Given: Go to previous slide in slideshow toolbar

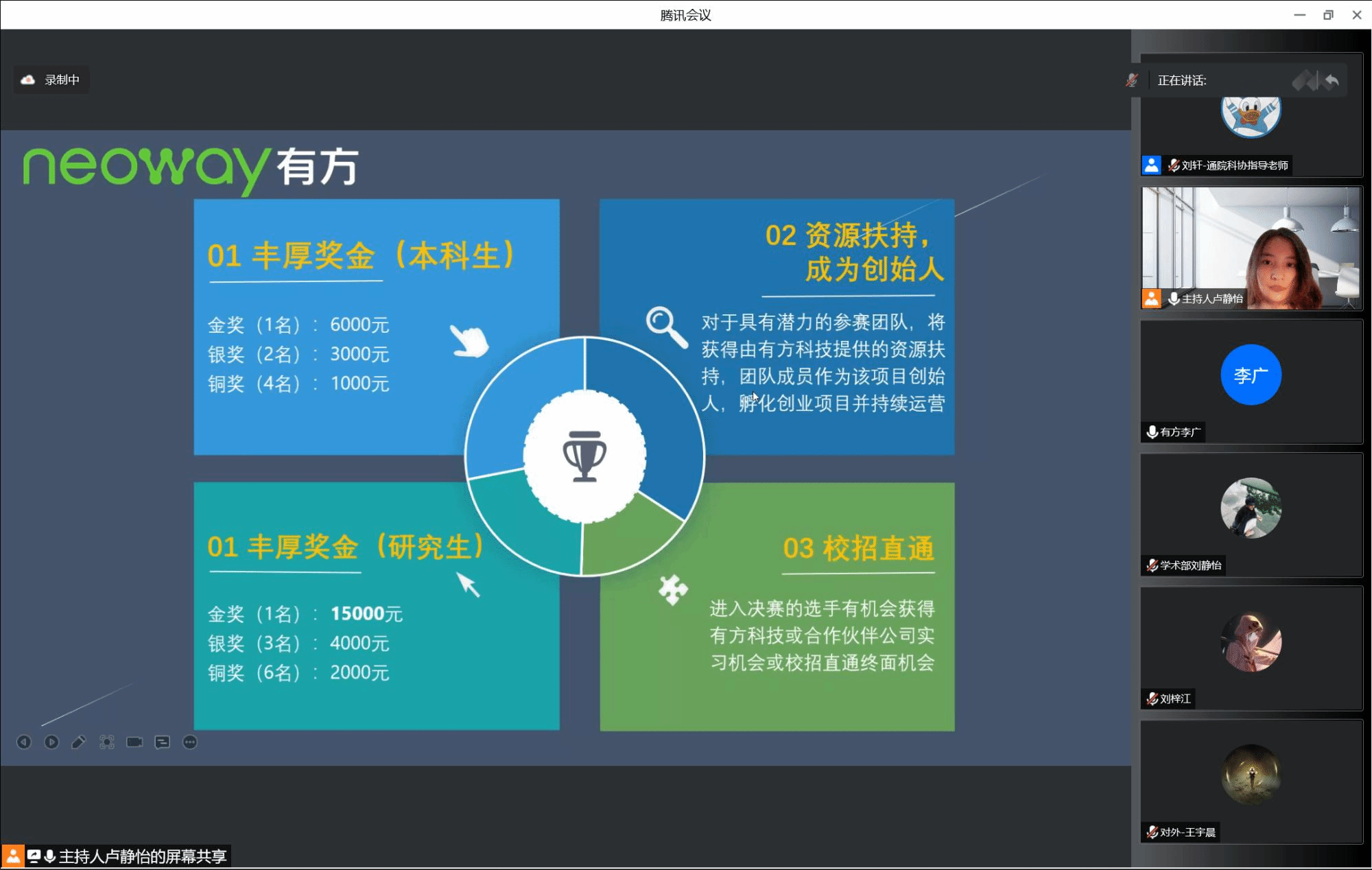Looking at the screenshot, I should pyautogui.click(x=24, y=742).
